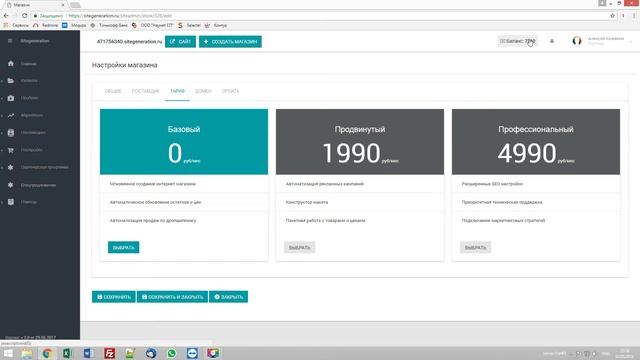Image resolution: width=640 pixels, height=360 pixels.
Task: Open Word from the taskbar
Action: point(89,353)
